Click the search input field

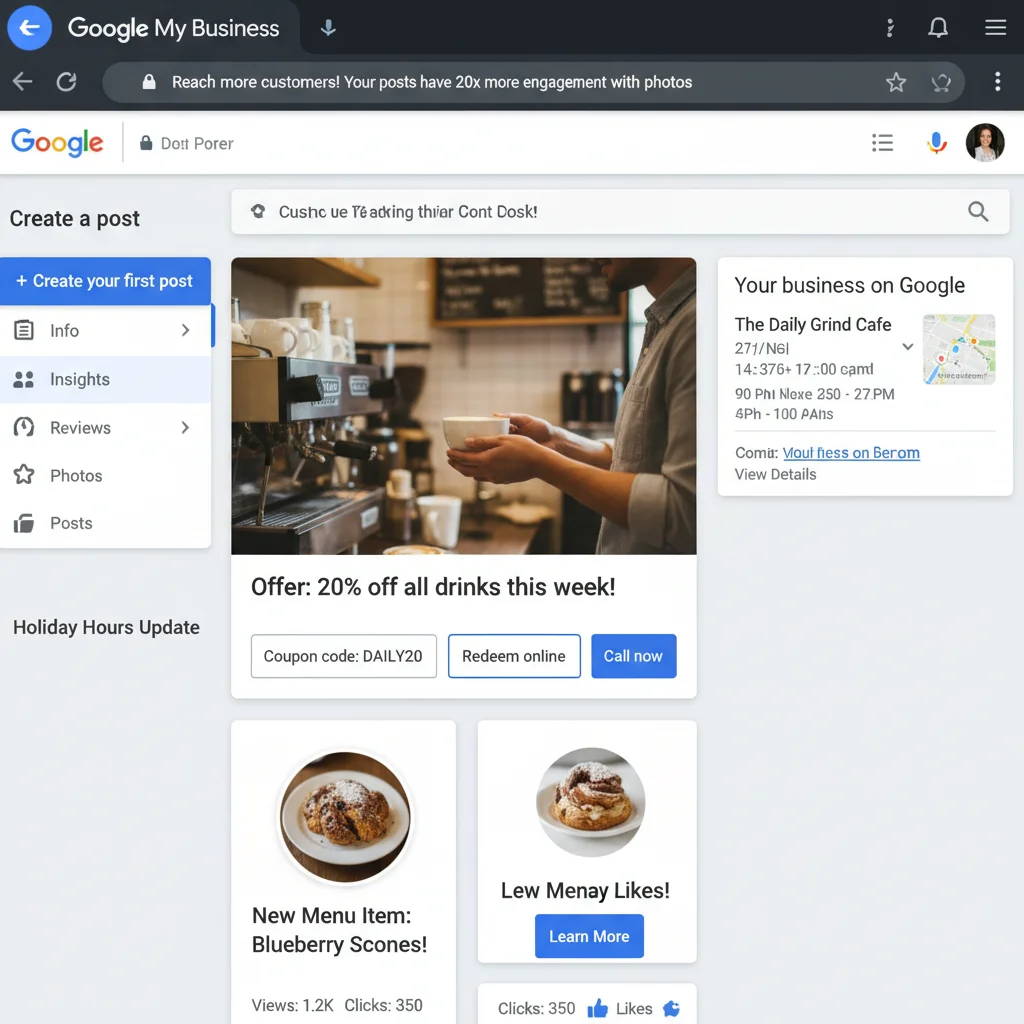click(620, 212)
